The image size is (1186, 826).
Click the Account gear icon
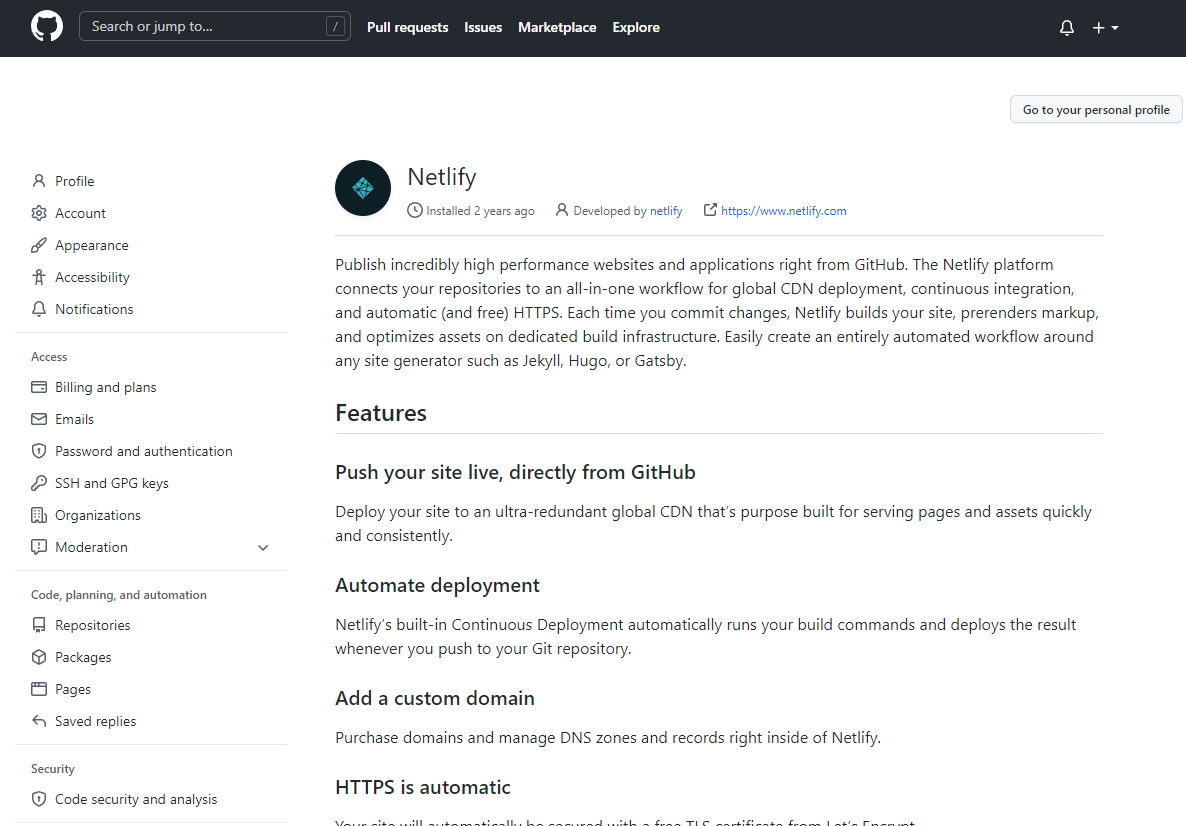click(x=39, y=213)
